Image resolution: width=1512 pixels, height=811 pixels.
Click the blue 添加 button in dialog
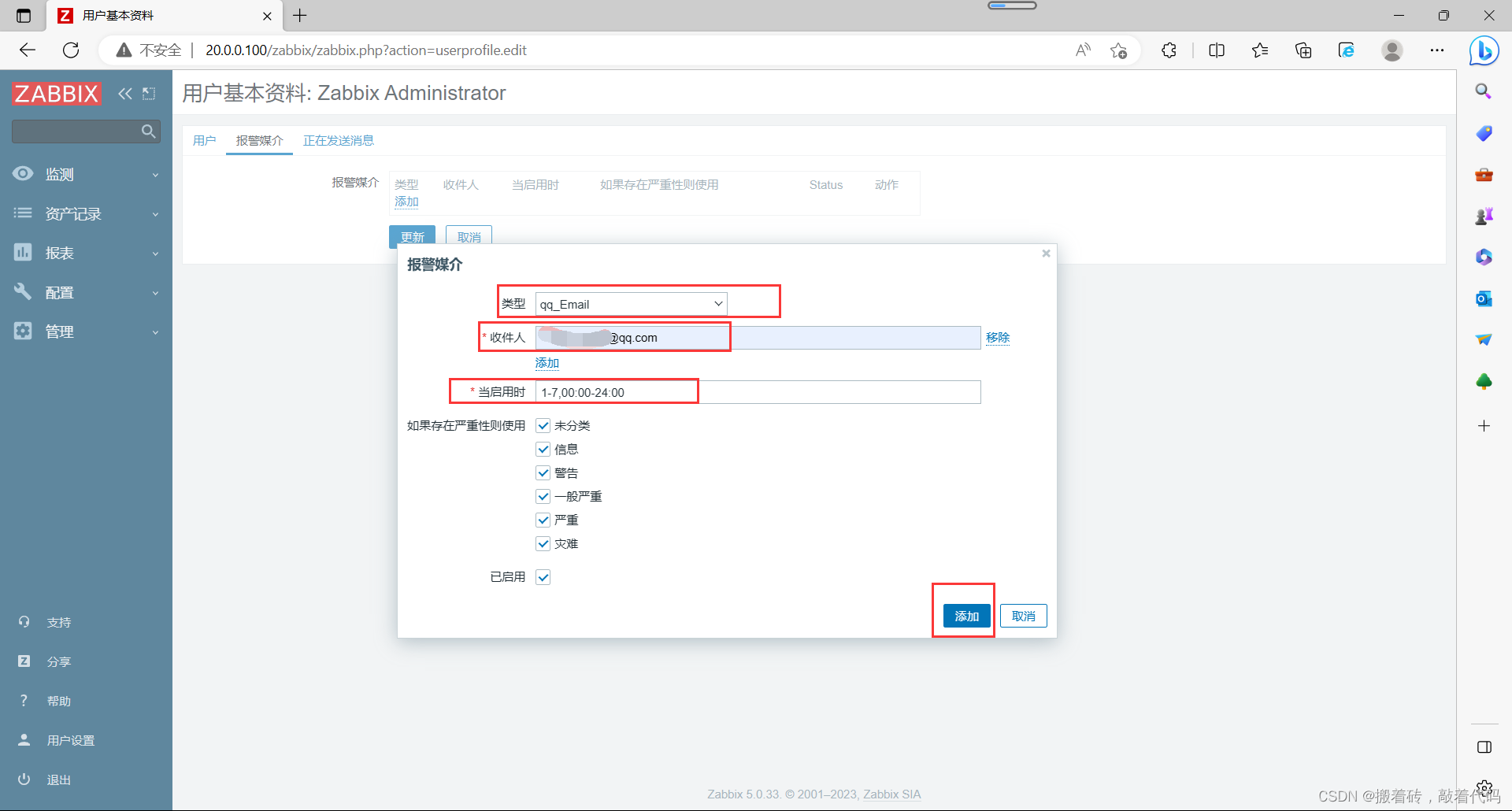(x=966, y=616)
